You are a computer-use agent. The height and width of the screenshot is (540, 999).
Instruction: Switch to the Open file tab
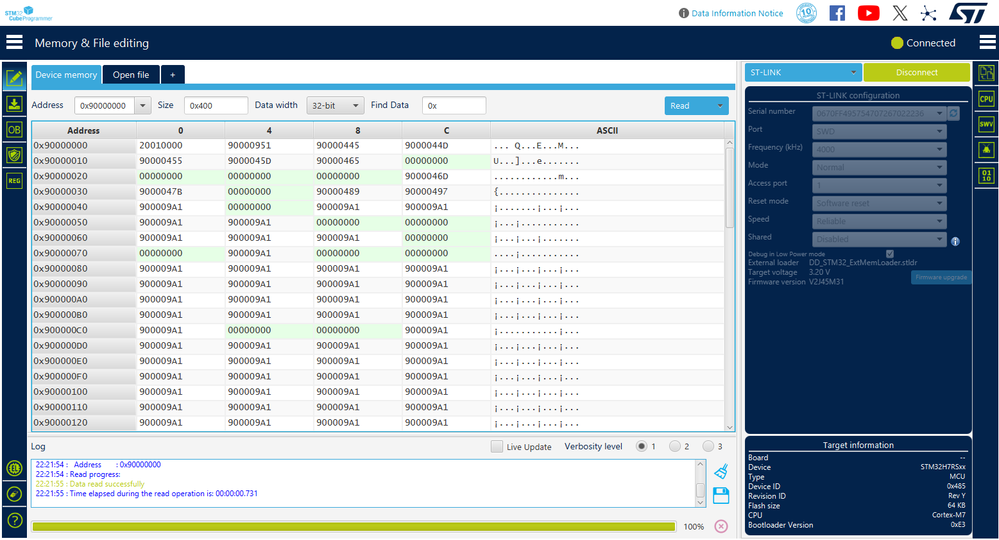pyautogui.click(x=131, y=75)
